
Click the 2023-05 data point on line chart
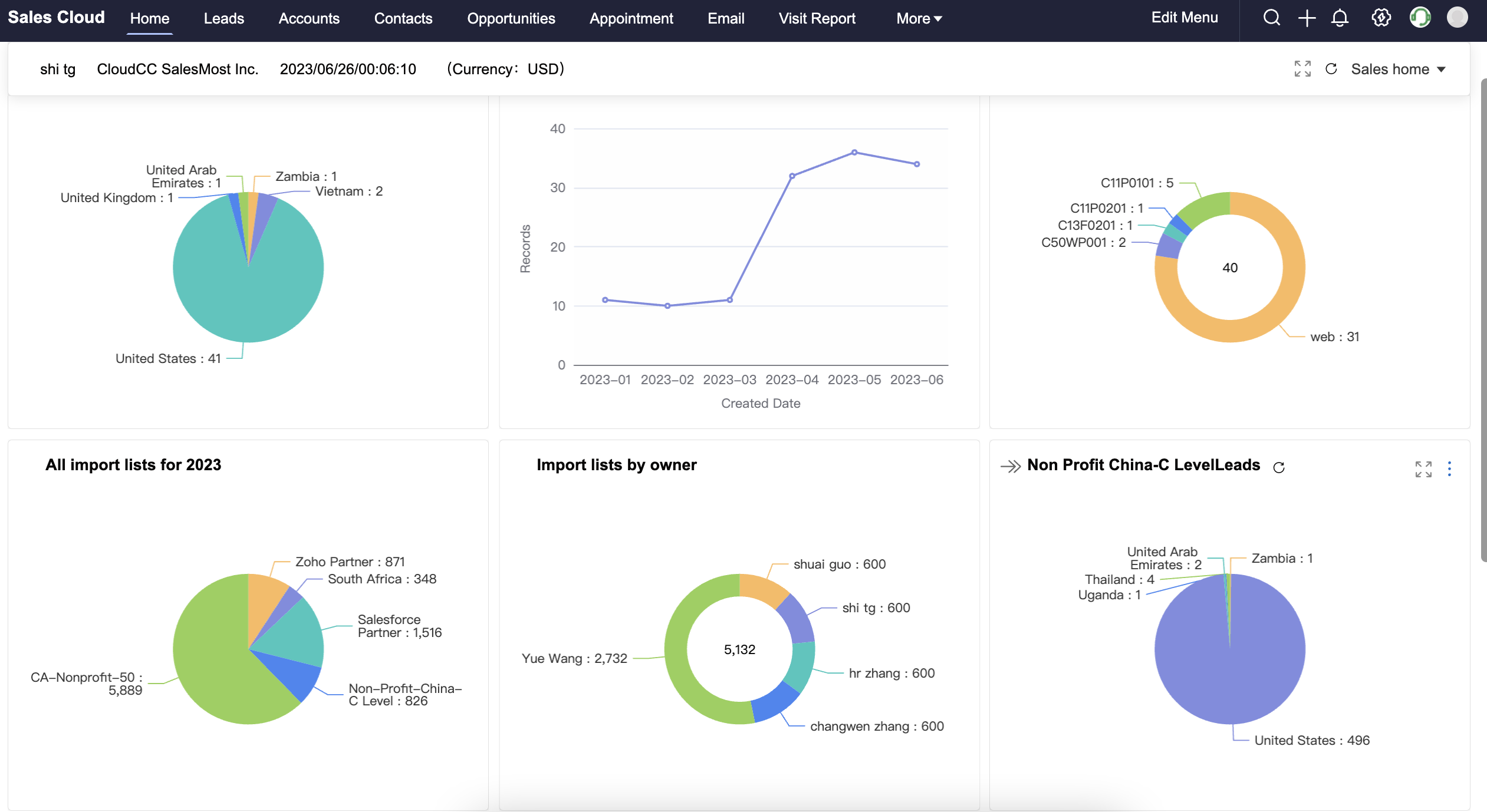point(854,153)
